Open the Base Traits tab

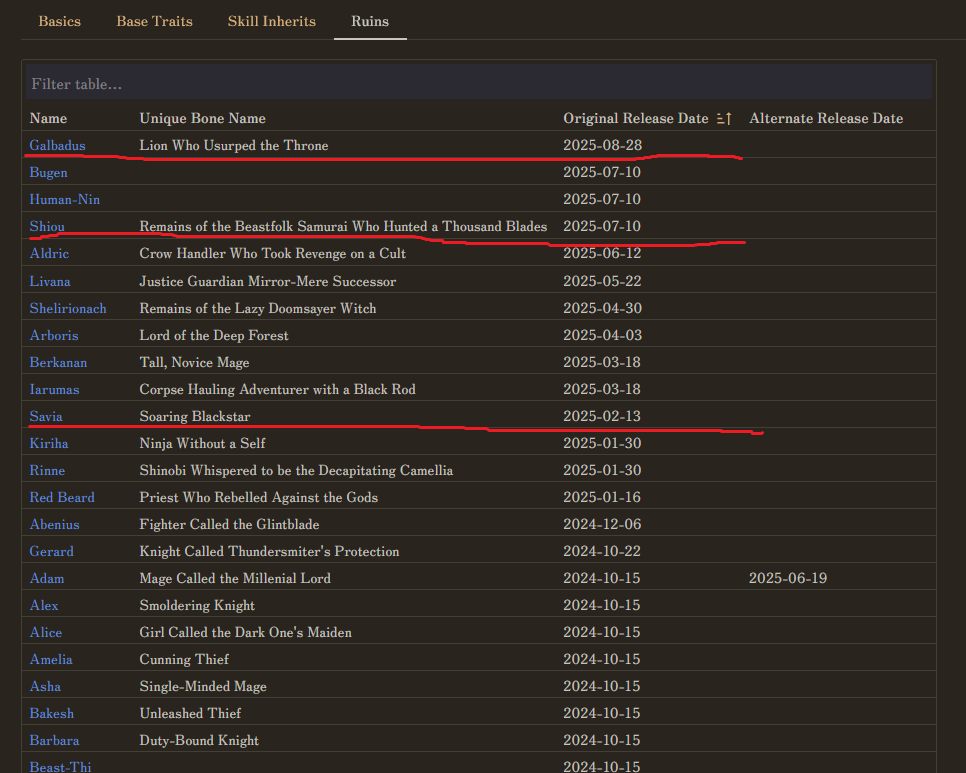coord(154,21)
